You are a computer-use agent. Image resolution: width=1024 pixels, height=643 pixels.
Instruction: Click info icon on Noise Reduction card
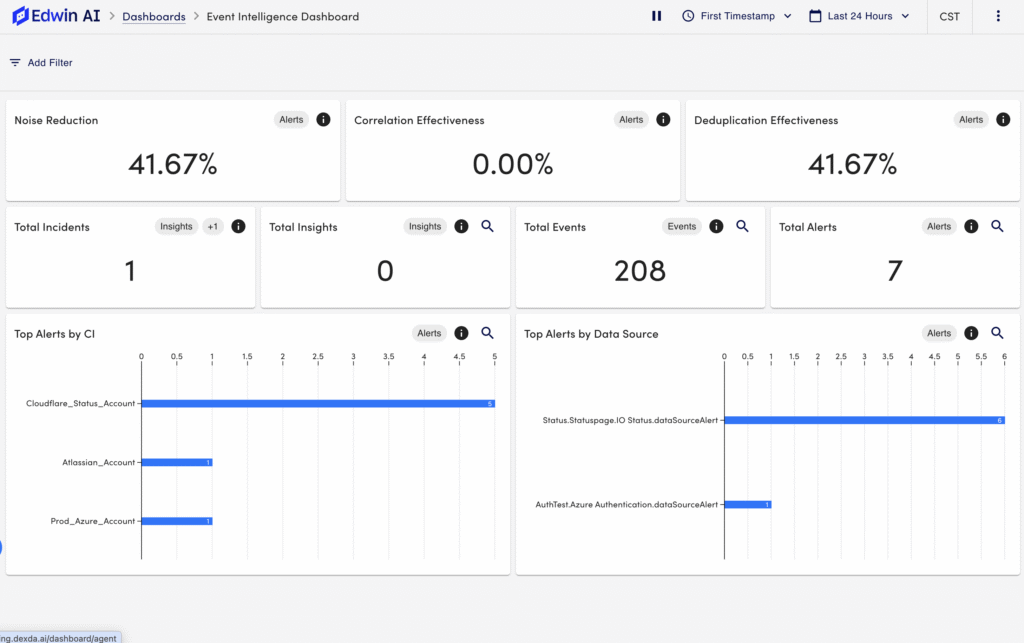pos(323,120)
